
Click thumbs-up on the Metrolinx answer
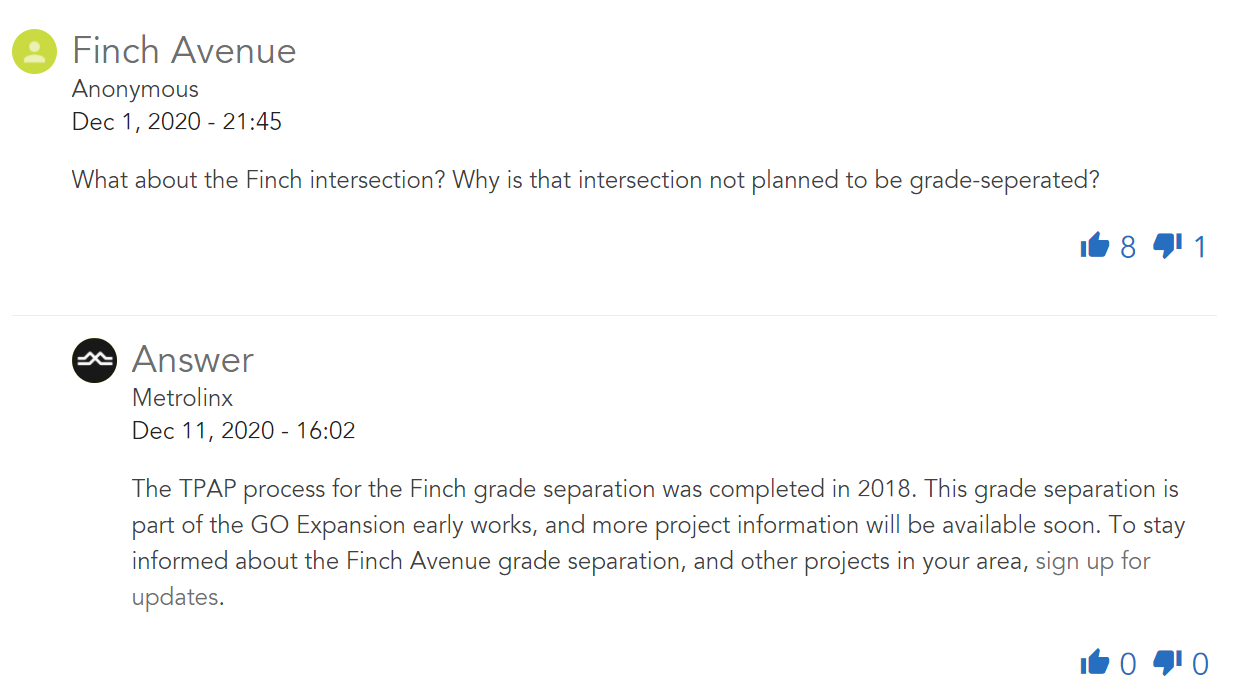(x=1095, y=662)
